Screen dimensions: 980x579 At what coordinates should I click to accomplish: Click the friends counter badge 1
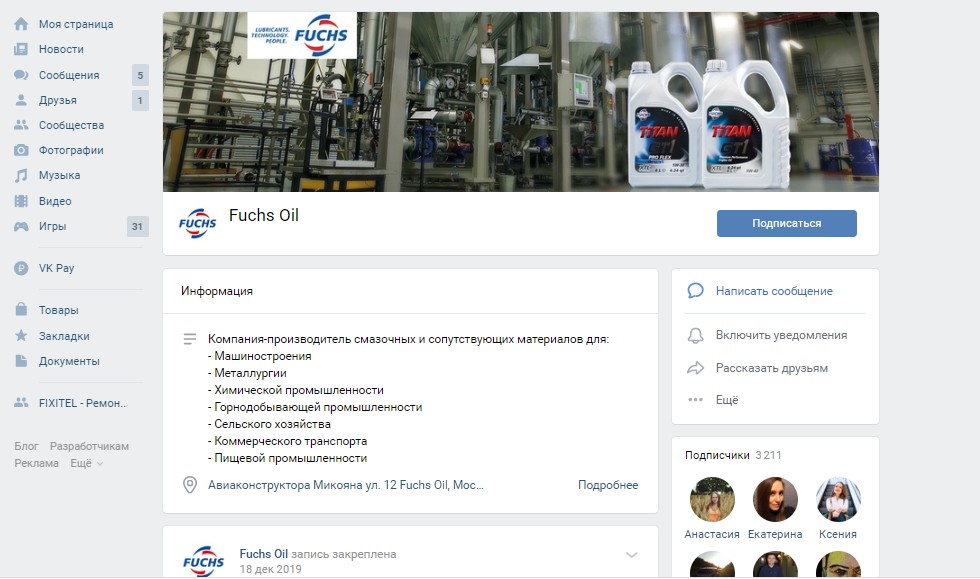point(140,100)
